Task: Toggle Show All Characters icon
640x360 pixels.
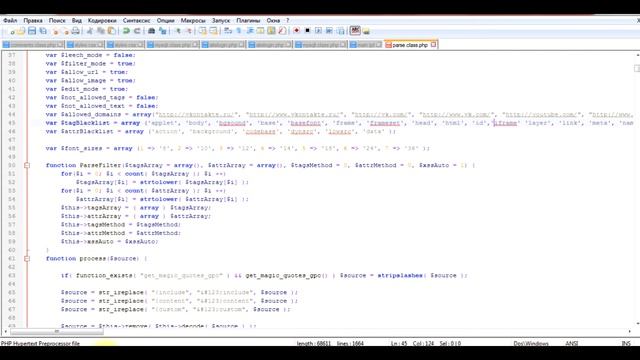Action: coord(239,31)
